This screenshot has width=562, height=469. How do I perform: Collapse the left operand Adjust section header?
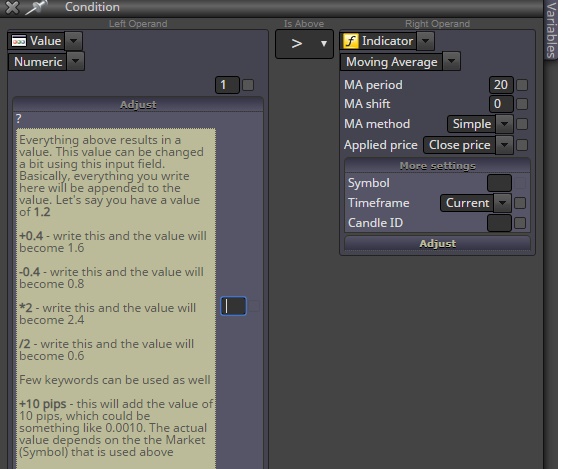(138, 104)
